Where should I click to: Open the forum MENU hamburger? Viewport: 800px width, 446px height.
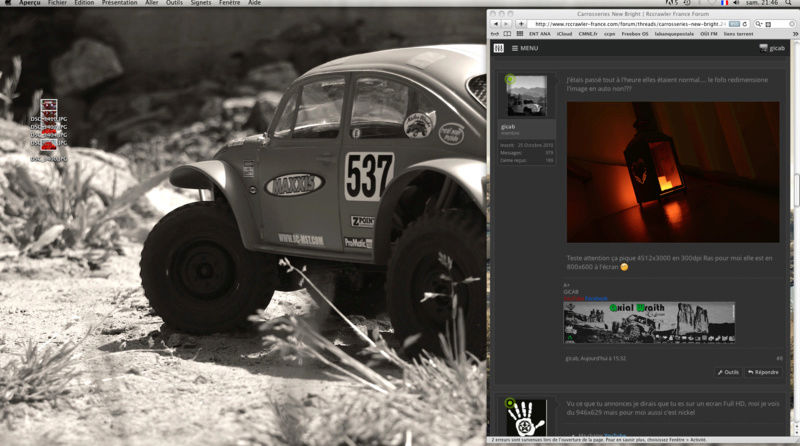[x=525, y=48]
